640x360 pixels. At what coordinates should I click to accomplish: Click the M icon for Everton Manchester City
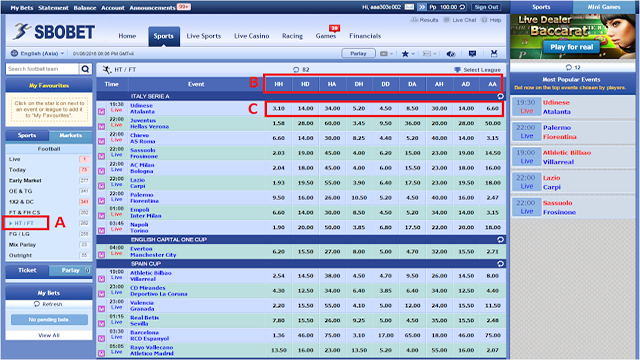(101, 255)
